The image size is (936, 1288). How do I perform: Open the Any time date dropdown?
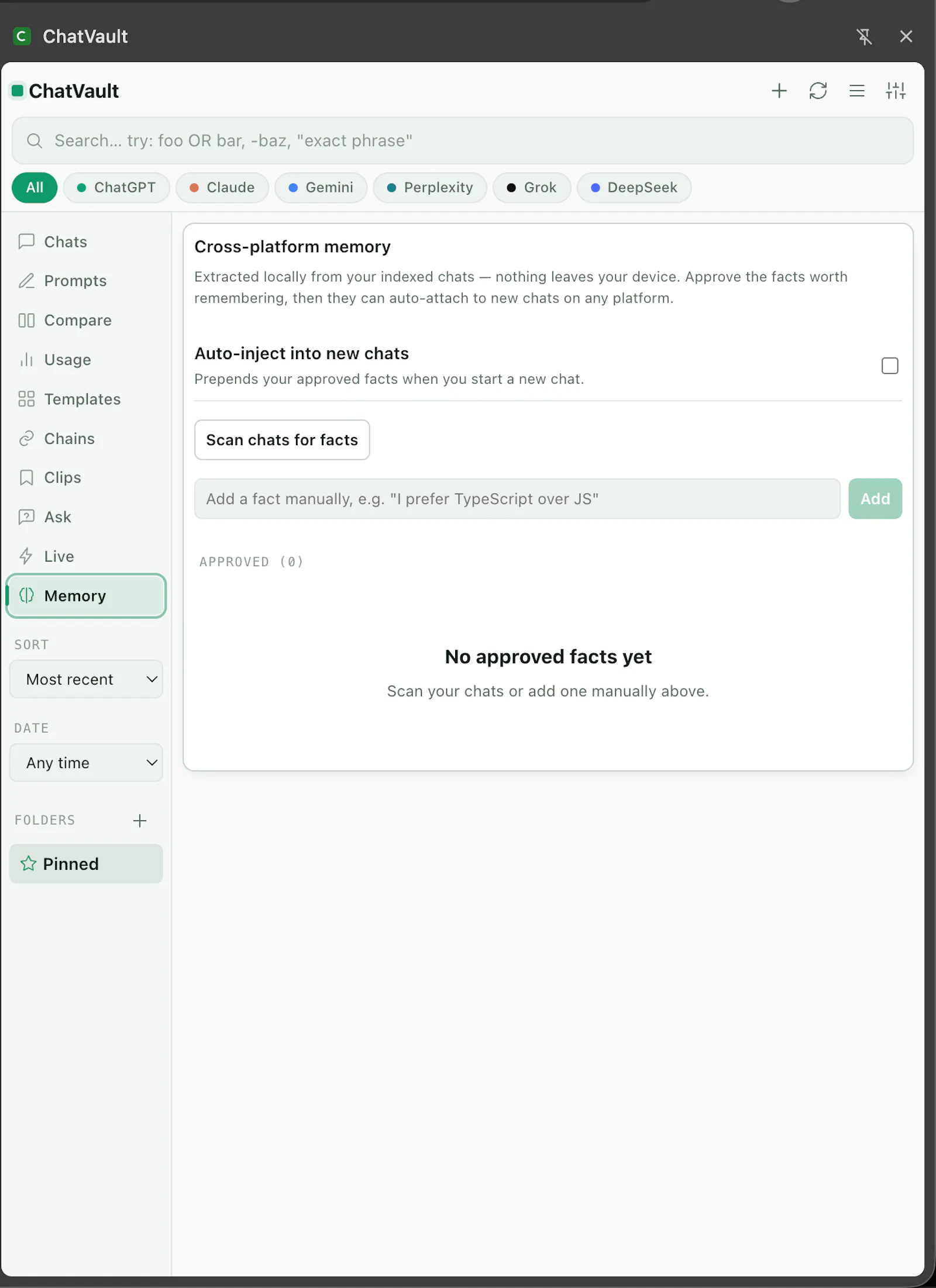pyautogui.click(x=86, y=763)
